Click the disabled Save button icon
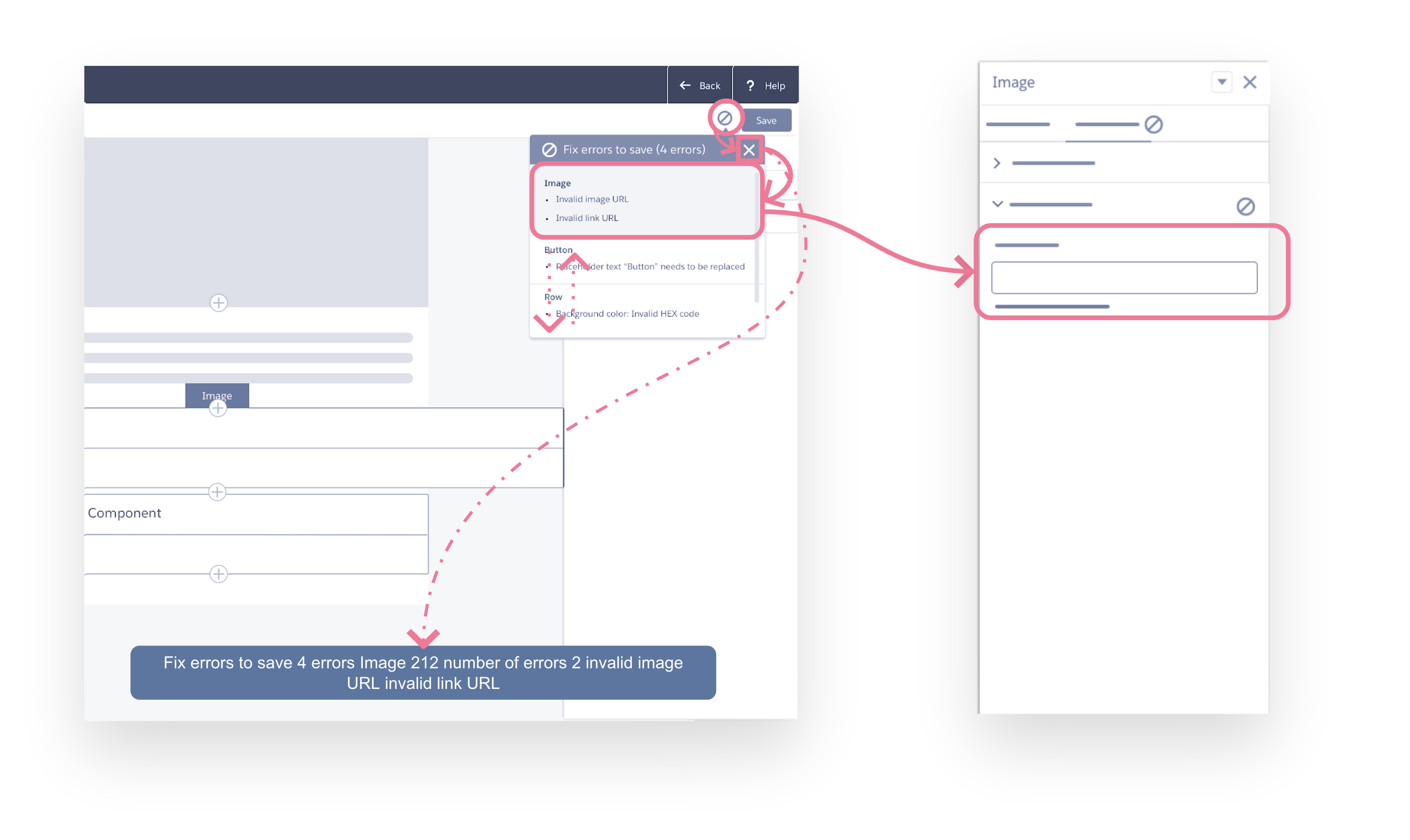The image size is (1410, 840). click(x=724, y=119)
